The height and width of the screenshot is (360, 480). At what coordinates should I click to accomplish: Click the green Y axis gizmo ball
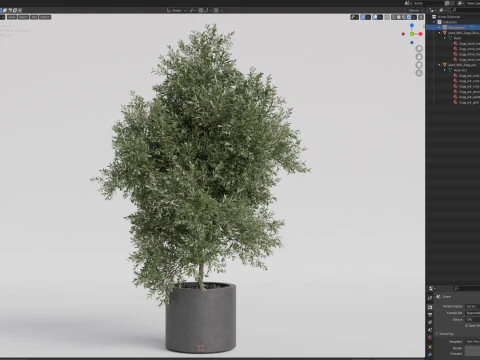pyautogui.click(x=412, y=34)
